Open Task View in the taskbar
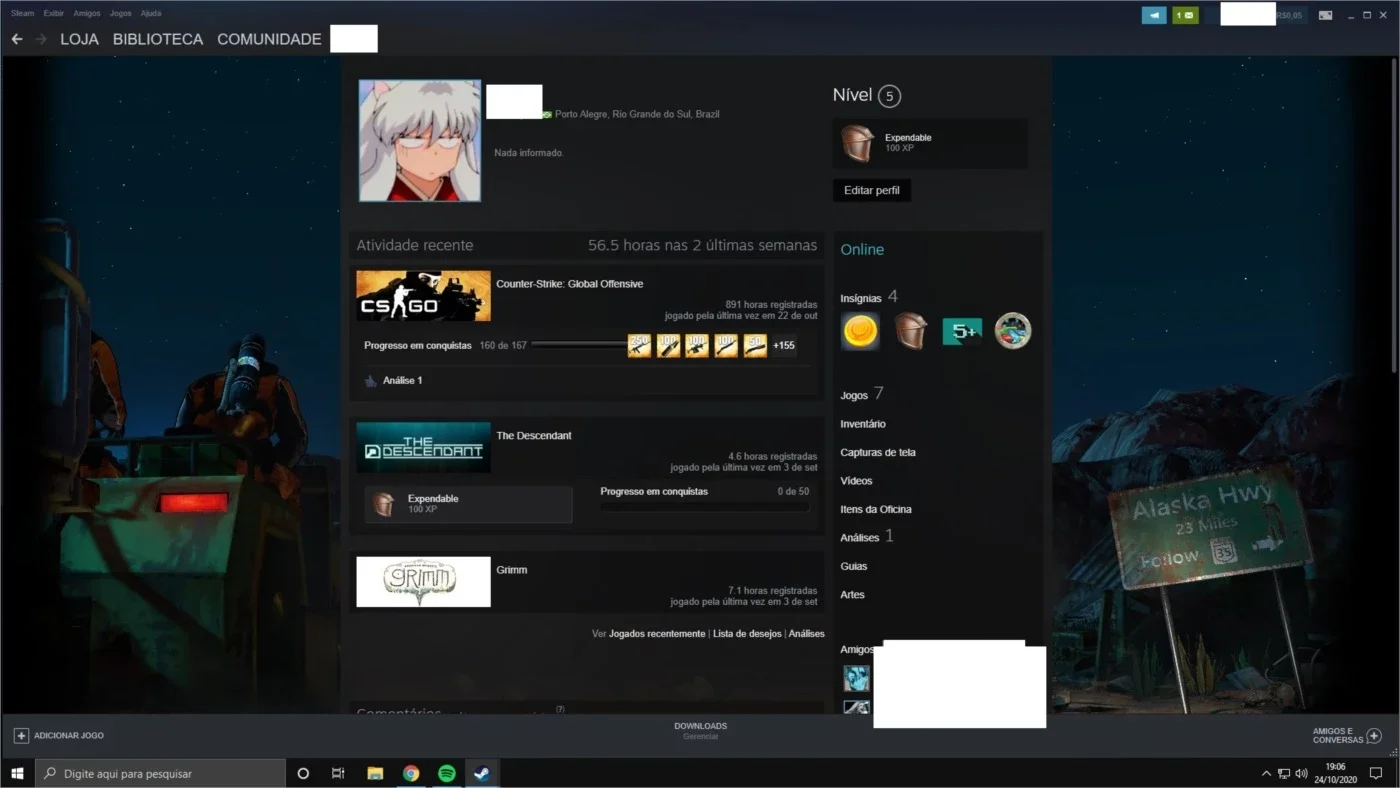The width and height of the screenshot is (1400, 788). click(338, 773)
